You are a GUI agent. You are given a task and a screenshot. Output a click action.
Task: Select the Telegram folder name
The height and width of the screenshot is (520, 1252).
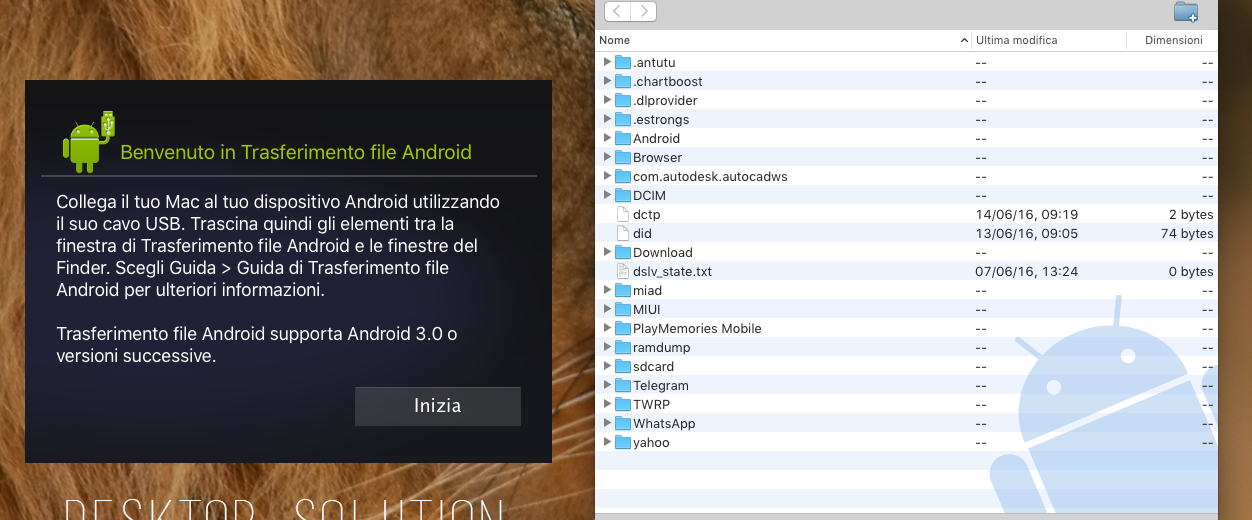(661, 385)
